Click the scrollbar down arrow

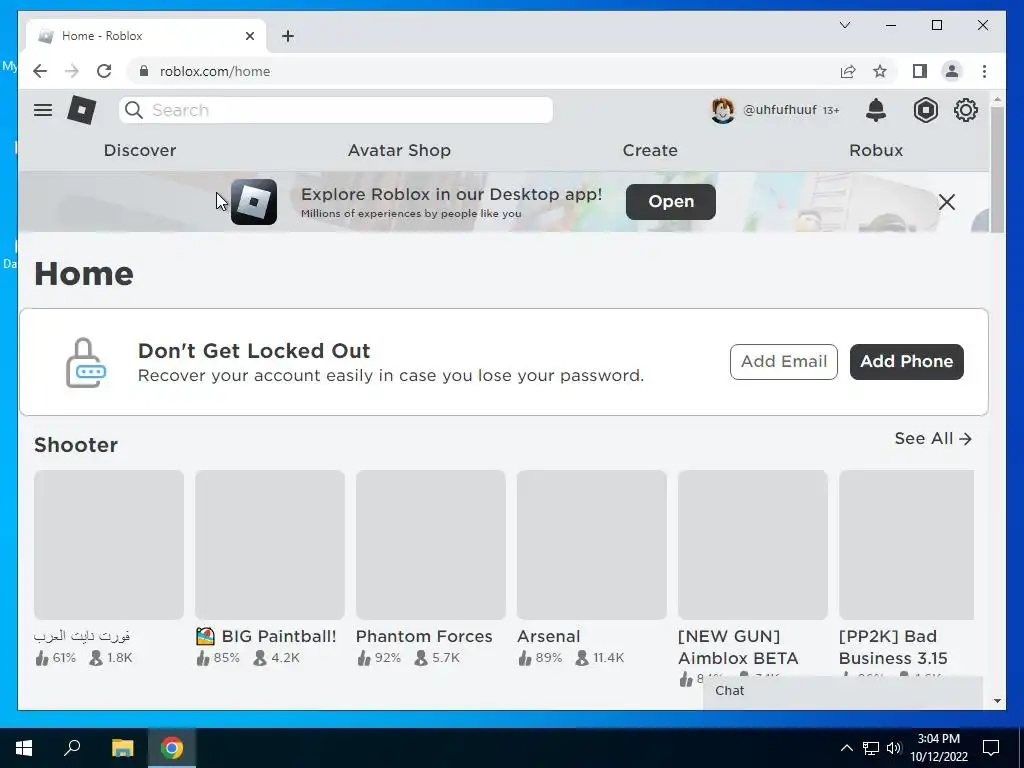point(997,701)
